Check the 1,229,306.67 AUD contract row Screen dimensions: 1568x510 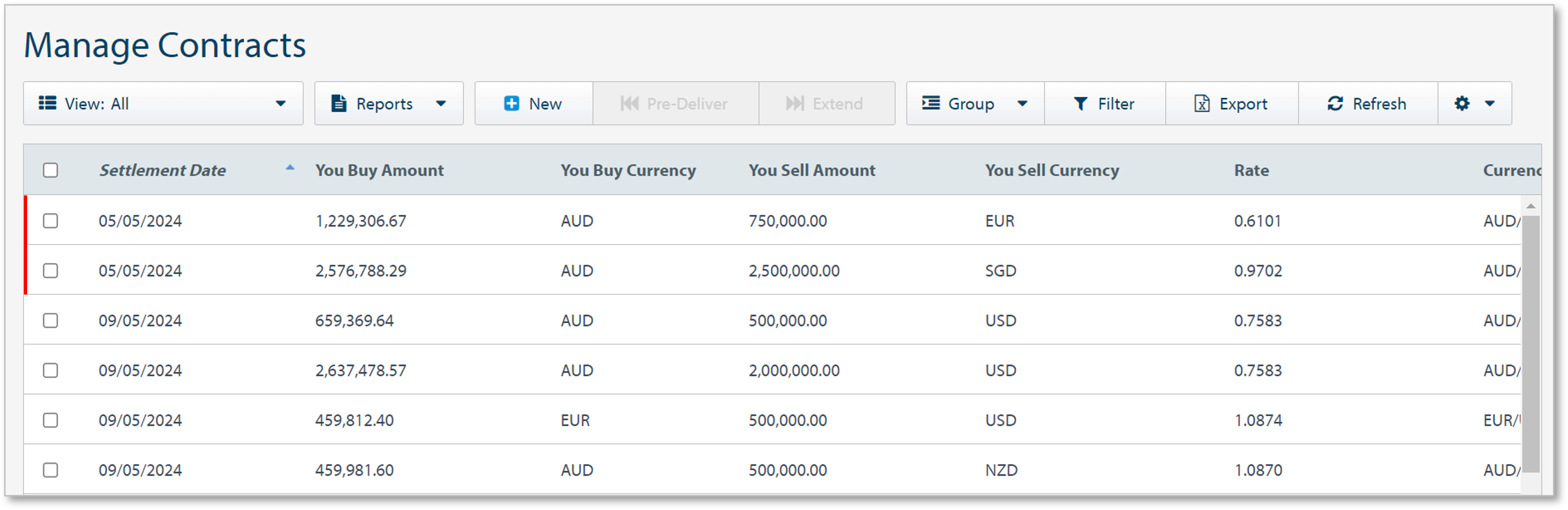[51, 221]
